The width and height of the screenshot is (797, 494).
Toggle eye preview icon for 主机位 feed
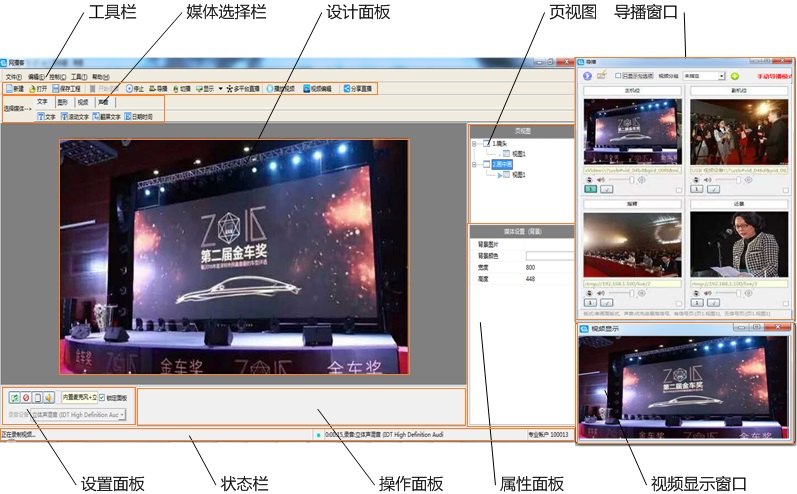642,180
